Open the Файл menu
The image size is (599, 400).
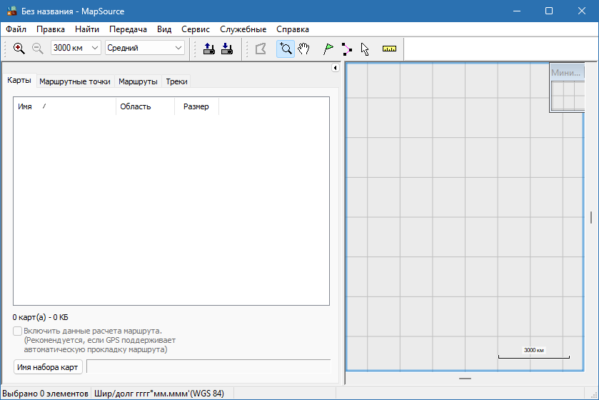(x=16, y=29)
